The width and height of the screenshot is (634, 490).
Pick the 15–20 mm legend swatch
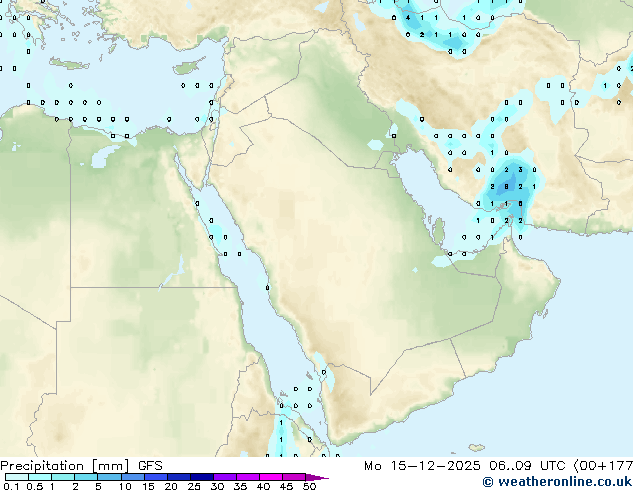(x=156, y=477)
